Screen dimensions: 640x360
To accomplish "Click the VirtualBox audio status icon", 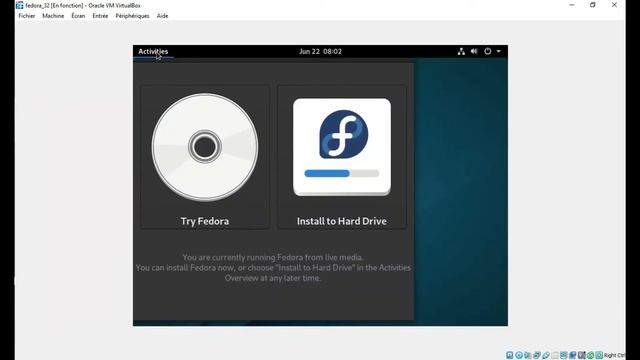I will click(x=527, y=355).
